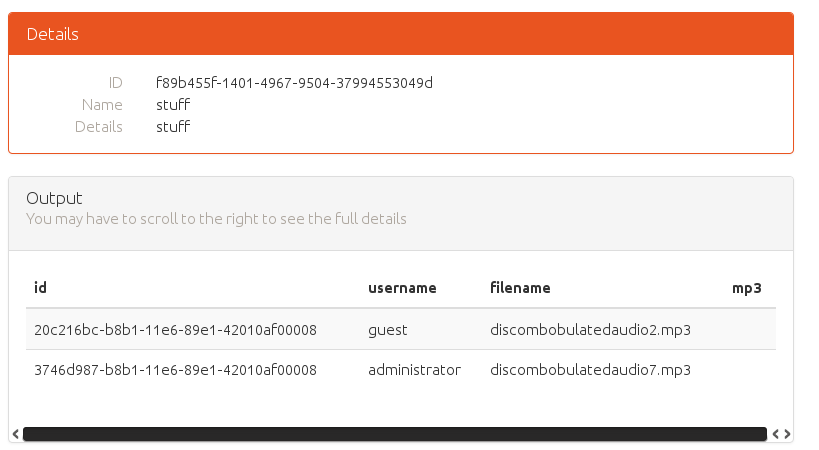Click the scroll-to-the-right hint text under Output
The image size is (819, 450).
[x=216, y=218]
